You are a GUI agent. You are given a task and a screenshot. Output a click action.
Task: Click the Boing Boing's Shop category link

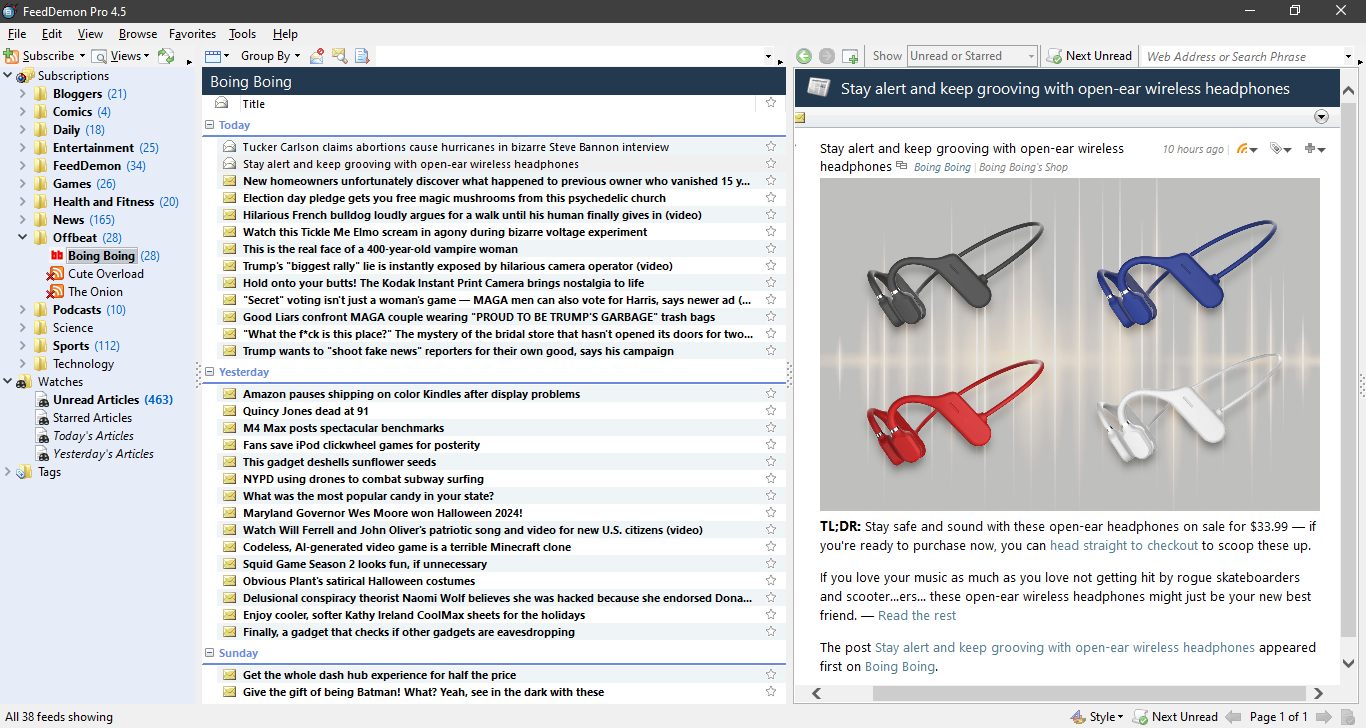[1023, 167]
